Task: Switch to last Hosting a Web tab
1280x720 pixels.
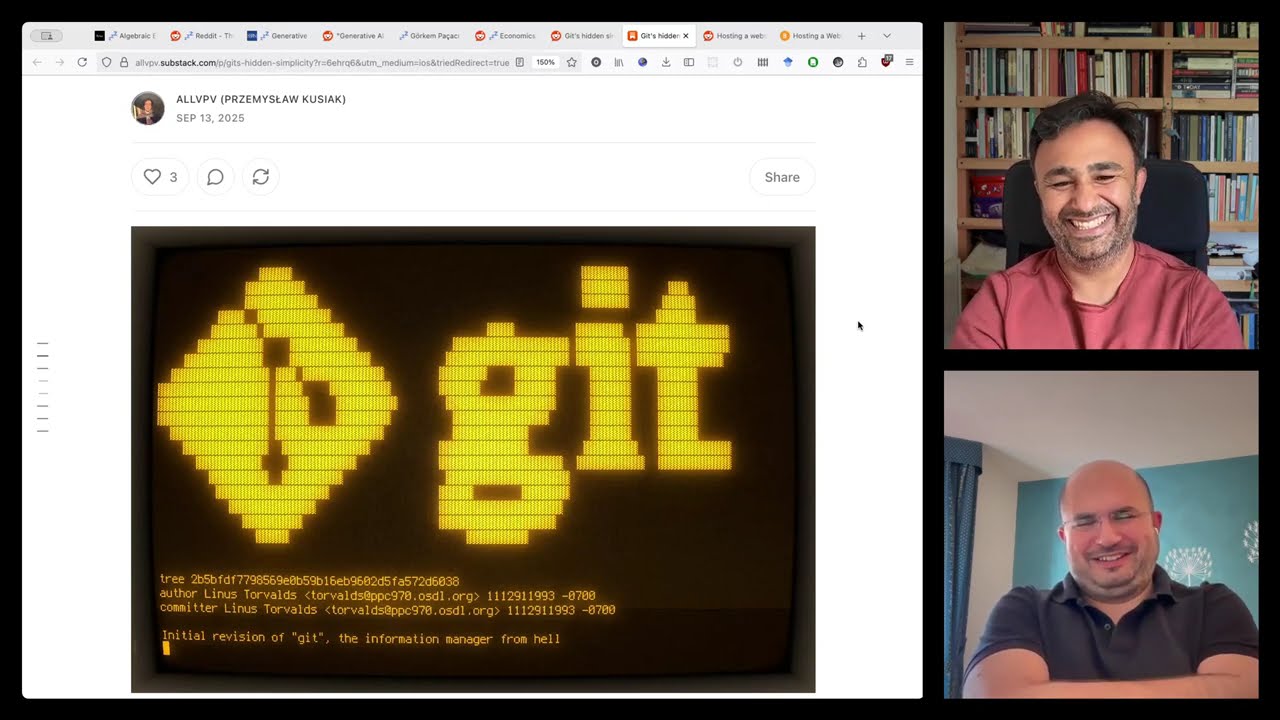Action: click(810, 36)
